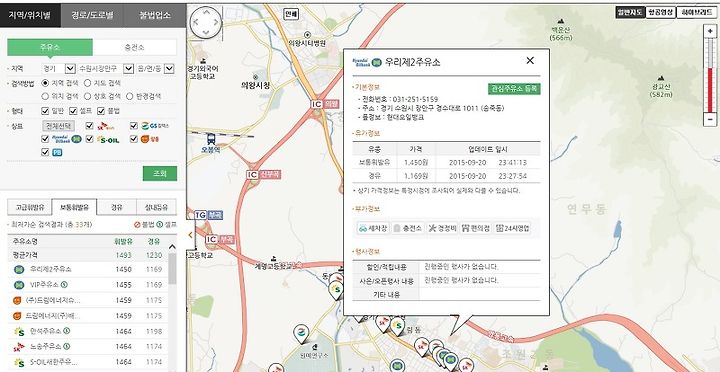Click the zoom out minus button on map
The image size is (720, 372).
(x=710, y=119)
